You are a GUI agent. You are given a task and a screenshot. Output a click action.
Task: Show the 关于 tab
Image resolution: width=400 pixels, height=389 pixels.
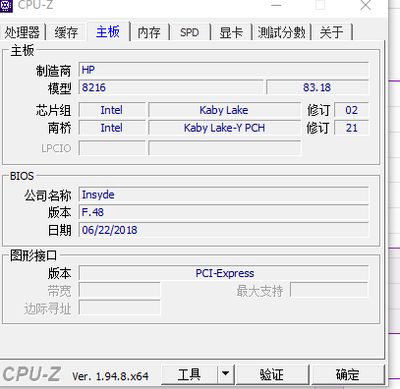pyautogui.click(x=331, y=32)
